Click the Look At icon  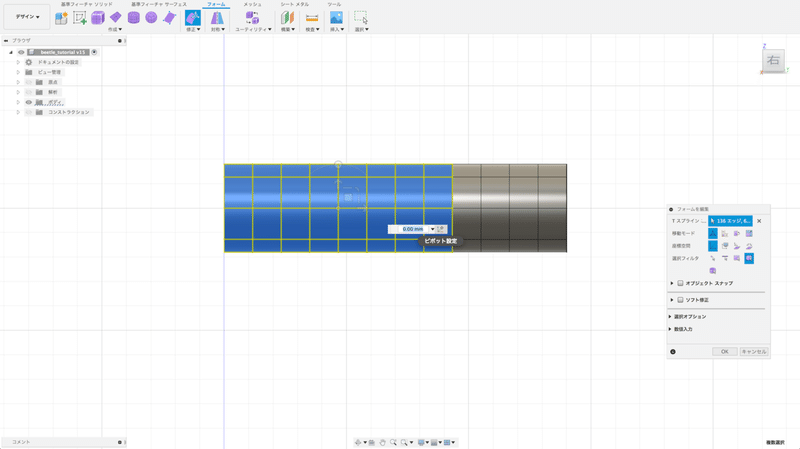coord(372,442)
